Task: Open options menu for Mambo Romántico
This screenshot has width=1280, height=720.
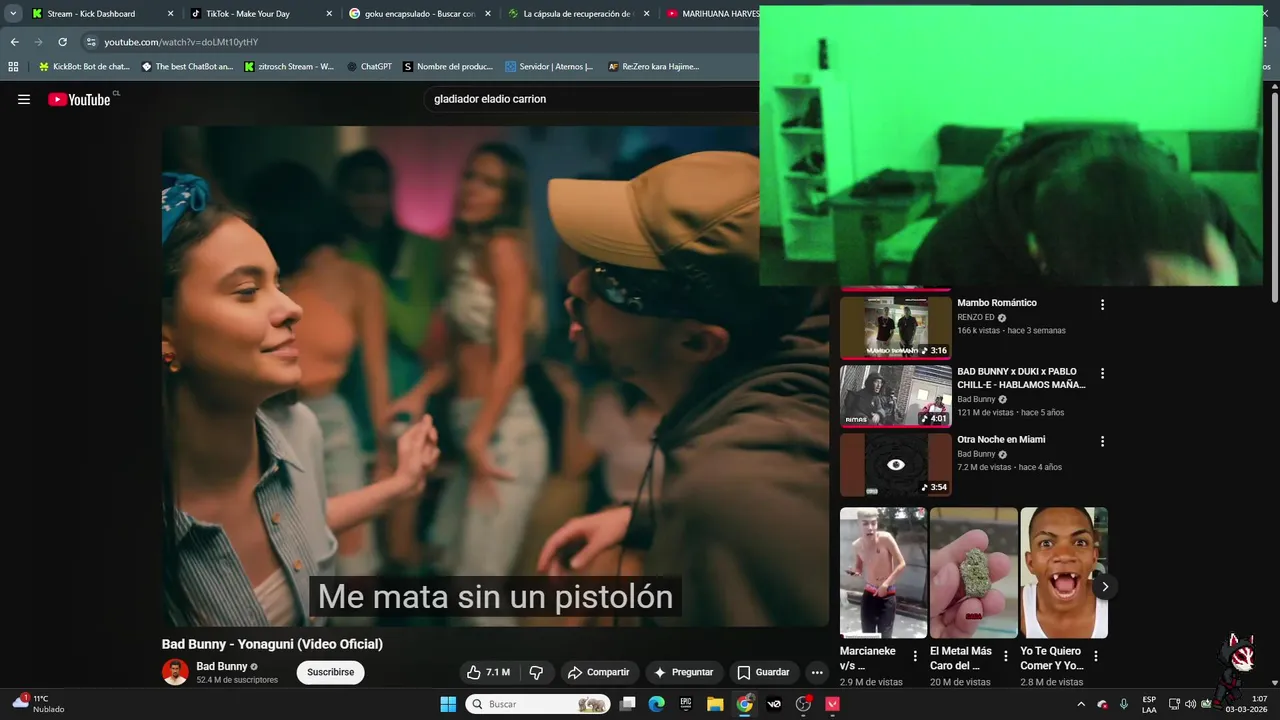Action: [1103, 305]
